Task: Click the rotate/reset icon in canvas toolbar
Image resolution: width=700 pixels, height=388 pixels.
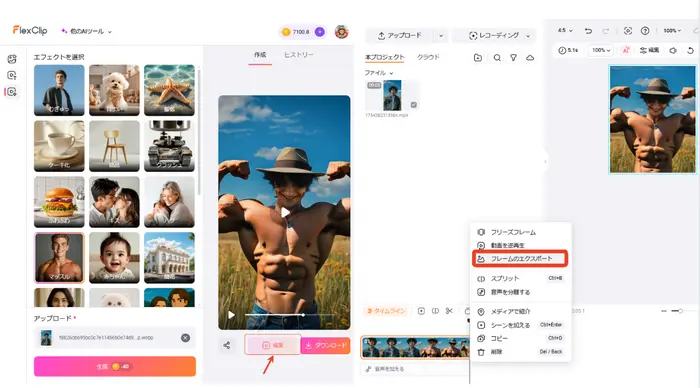Action: 690,50
